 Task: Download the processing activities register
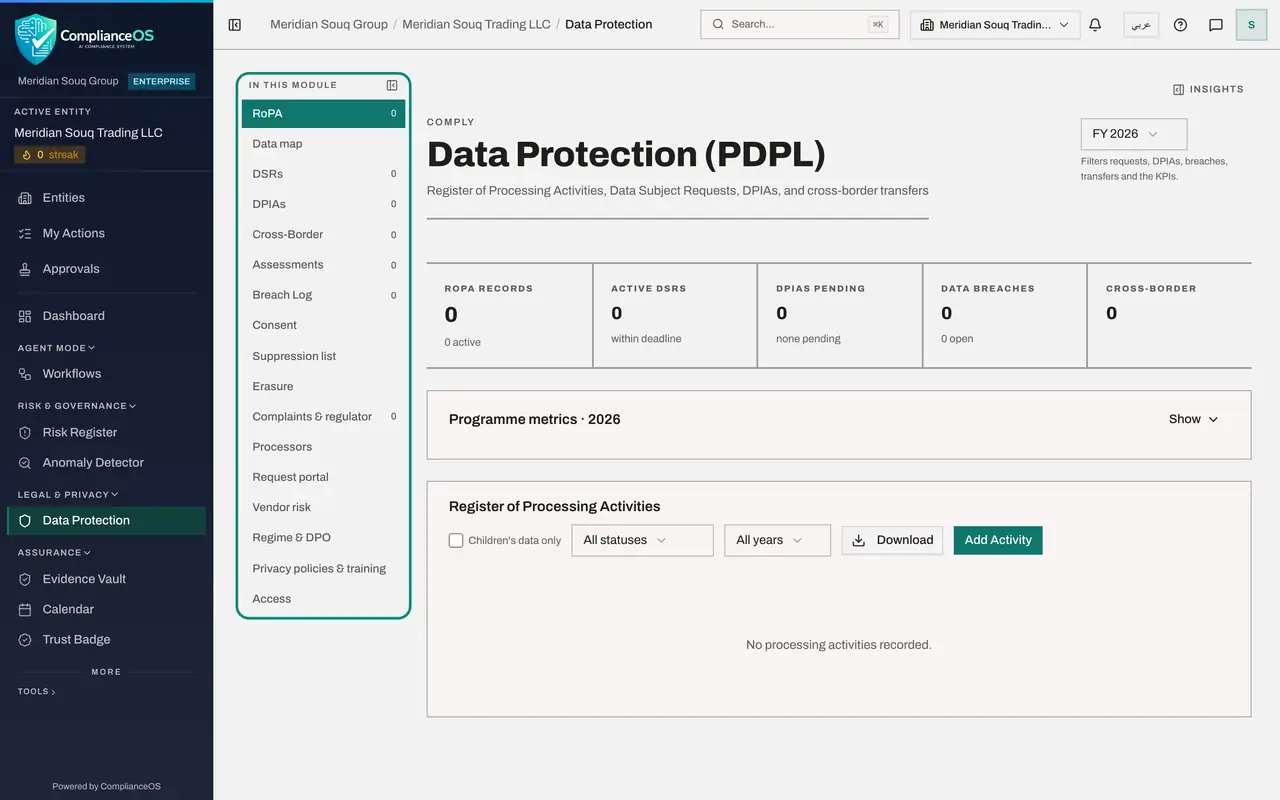[x=892, y=540]
